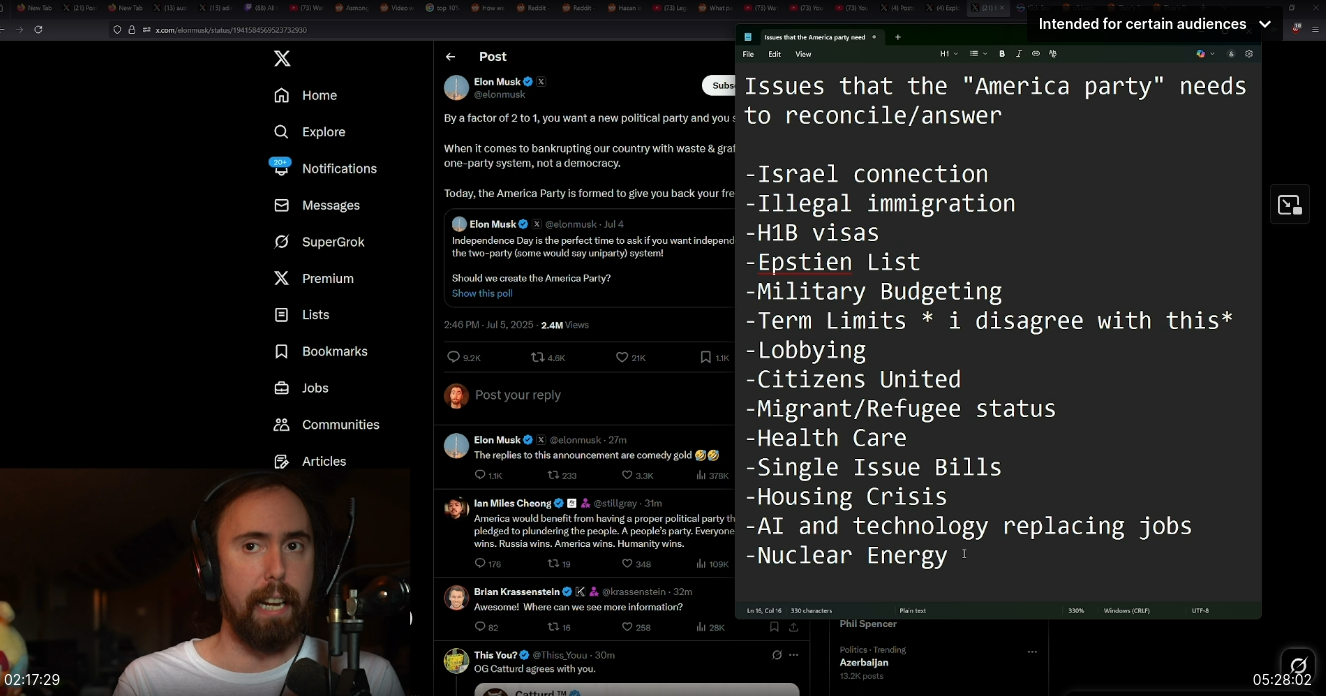The image size is (1326, 696).
Task: Like Brian Krassenstein's reply showing 258
Action: pos(636,627)
